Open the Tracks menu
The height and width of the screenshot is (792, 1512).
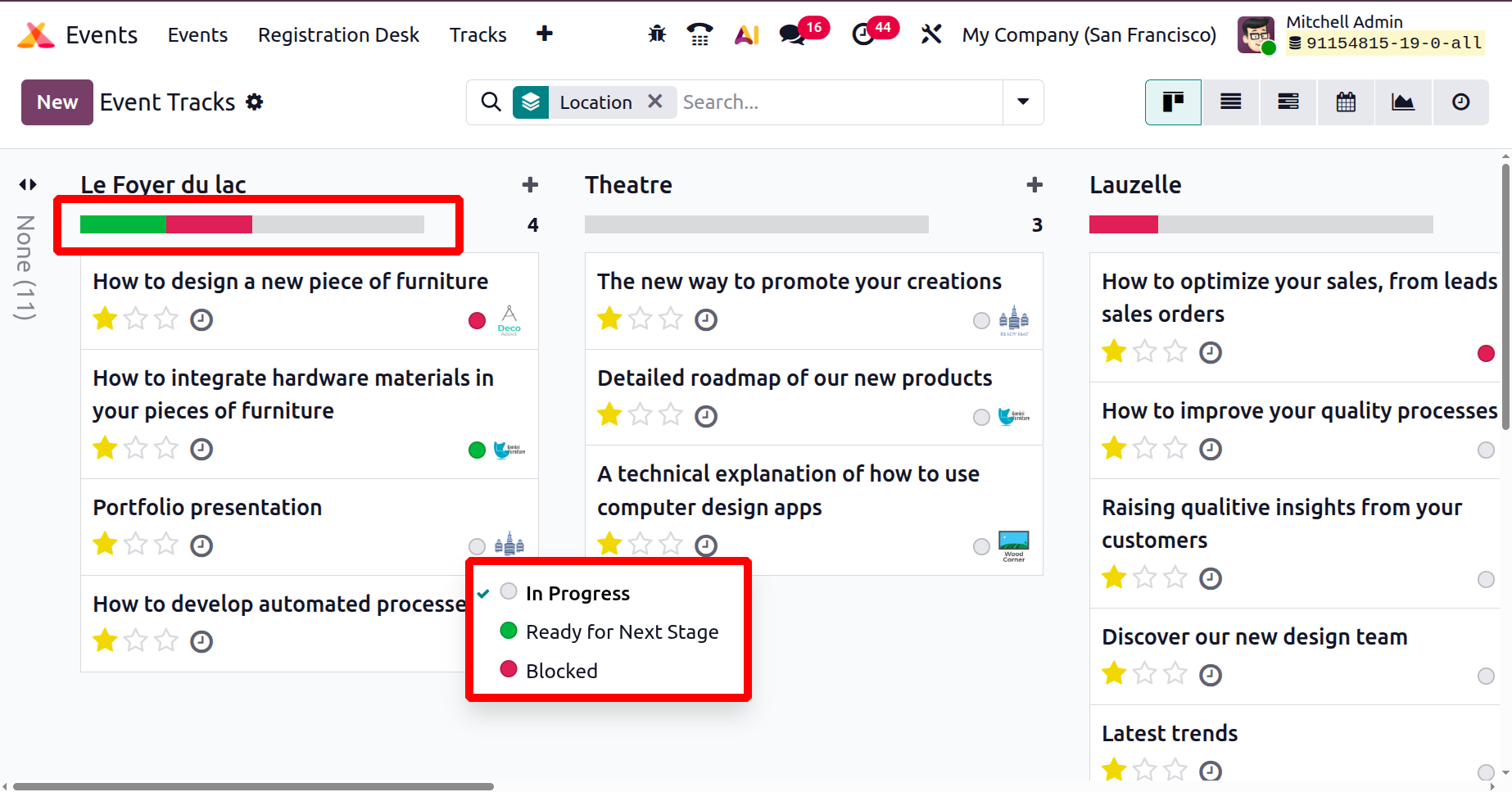[x=478, y=34]
